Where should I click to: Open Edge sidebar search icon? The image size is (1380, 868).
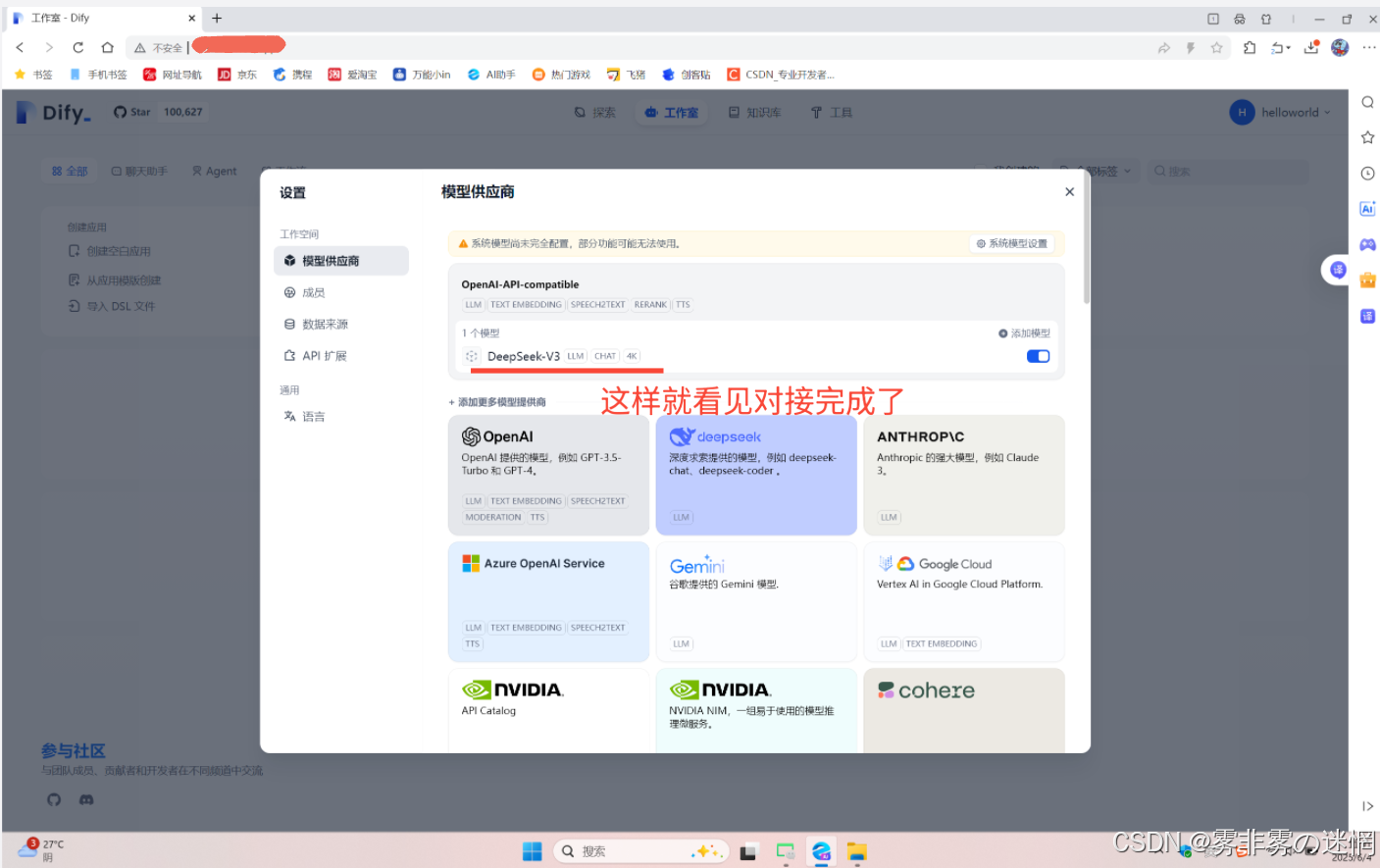pos(1367,102)
